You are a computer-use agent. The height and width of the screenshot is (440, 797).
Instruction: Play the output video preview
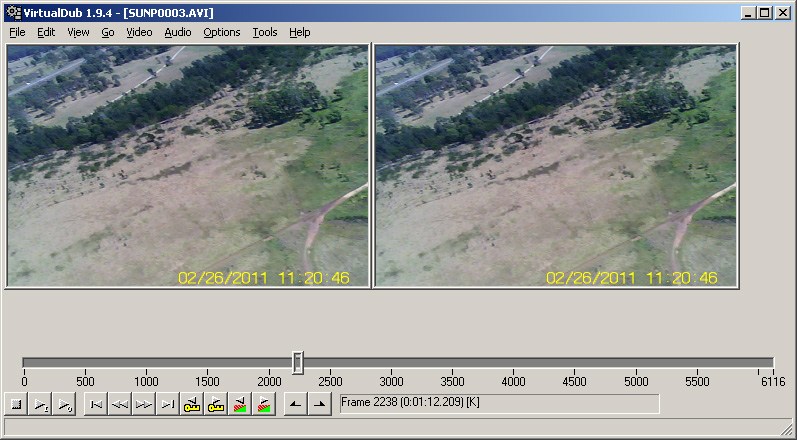click(x=65, y=404)
